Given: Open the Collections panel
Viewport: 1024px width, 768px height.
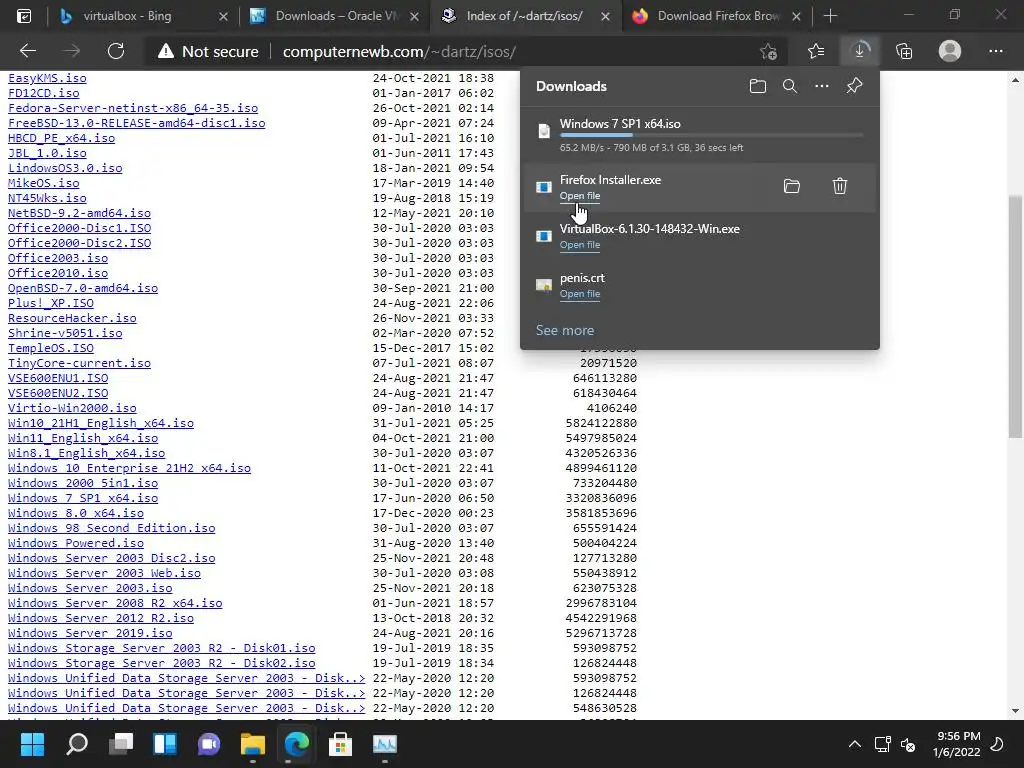Looking at the screenshot, I should coord(904,51).
